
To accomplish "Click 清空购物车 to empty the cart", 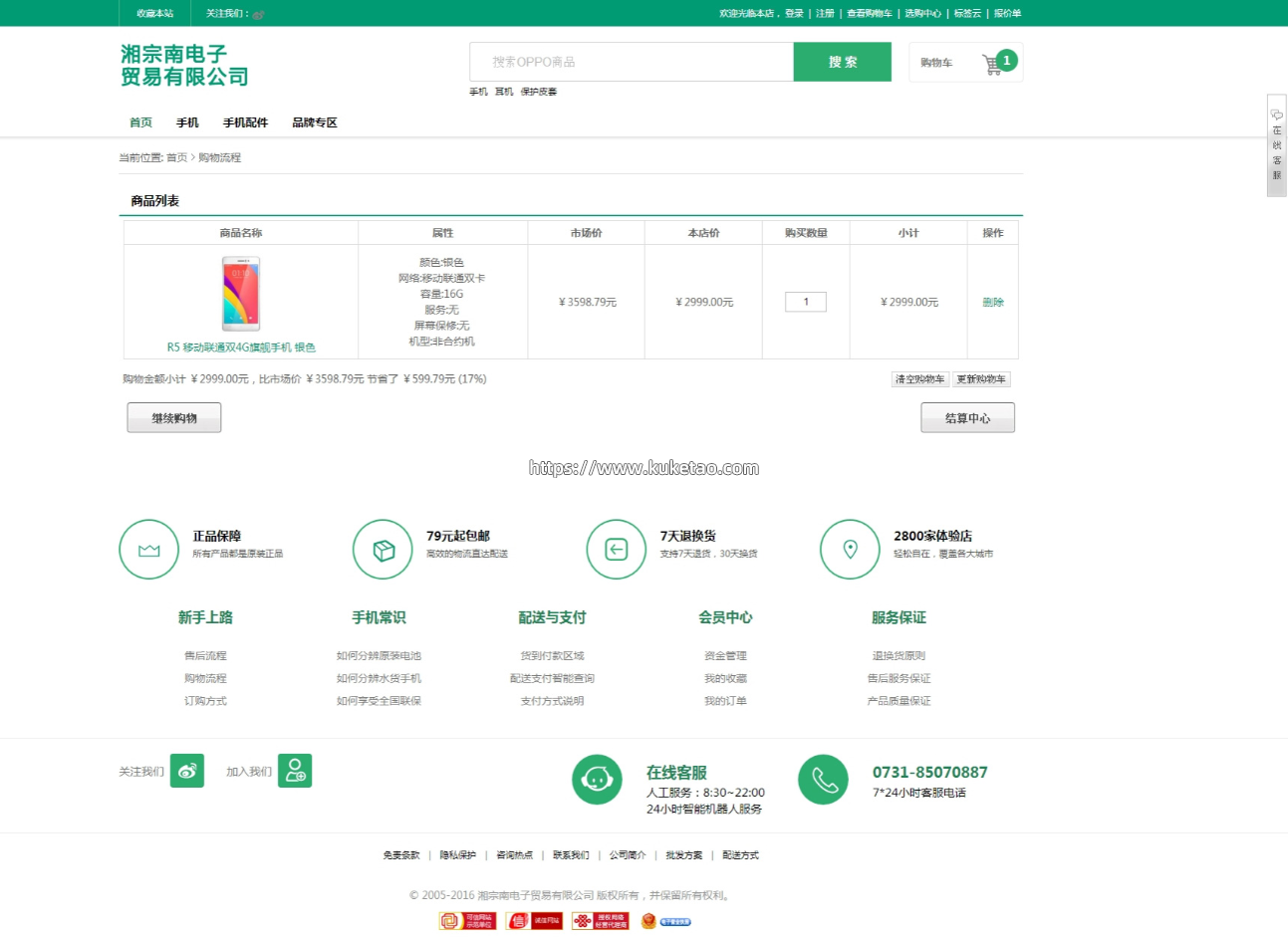I will (x=919, y=379).
